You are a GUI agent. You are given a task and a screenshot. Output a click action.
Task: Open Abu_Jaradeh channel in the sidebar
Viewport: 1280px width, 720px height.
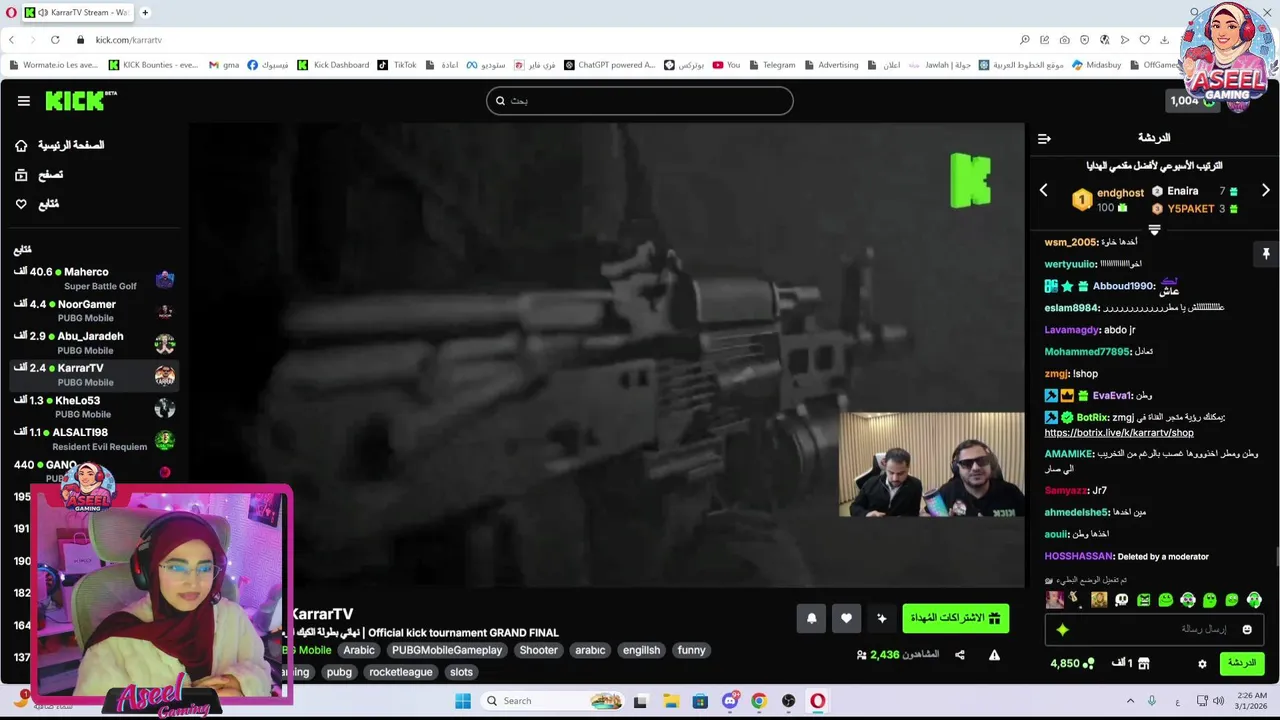[x=95, y=343]
